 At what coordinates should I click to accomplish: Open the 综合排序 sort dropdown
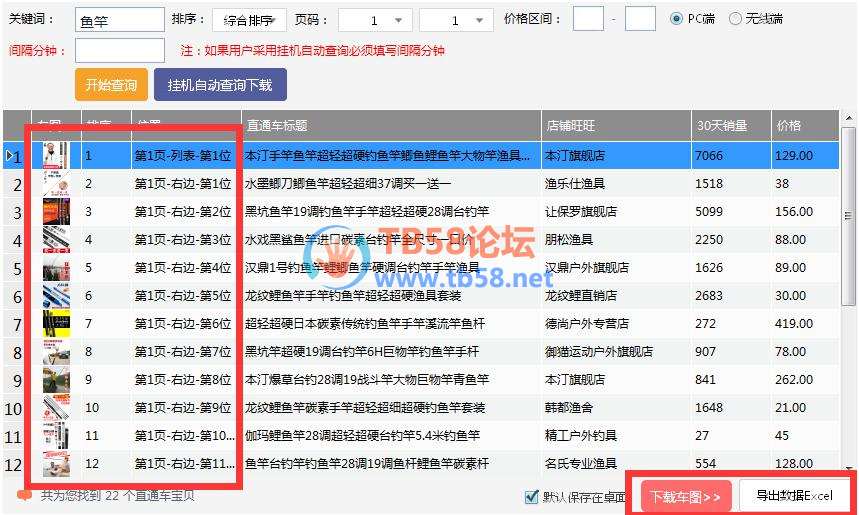[249, 20]
